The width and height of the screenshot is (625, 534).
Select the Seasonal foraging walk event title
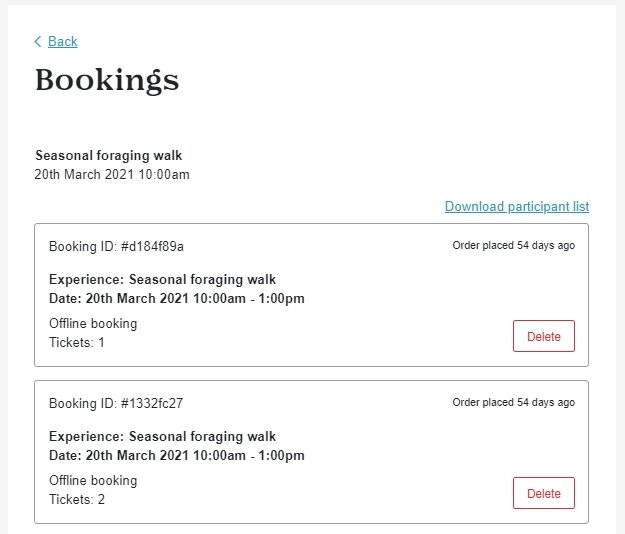pos(108,155)
